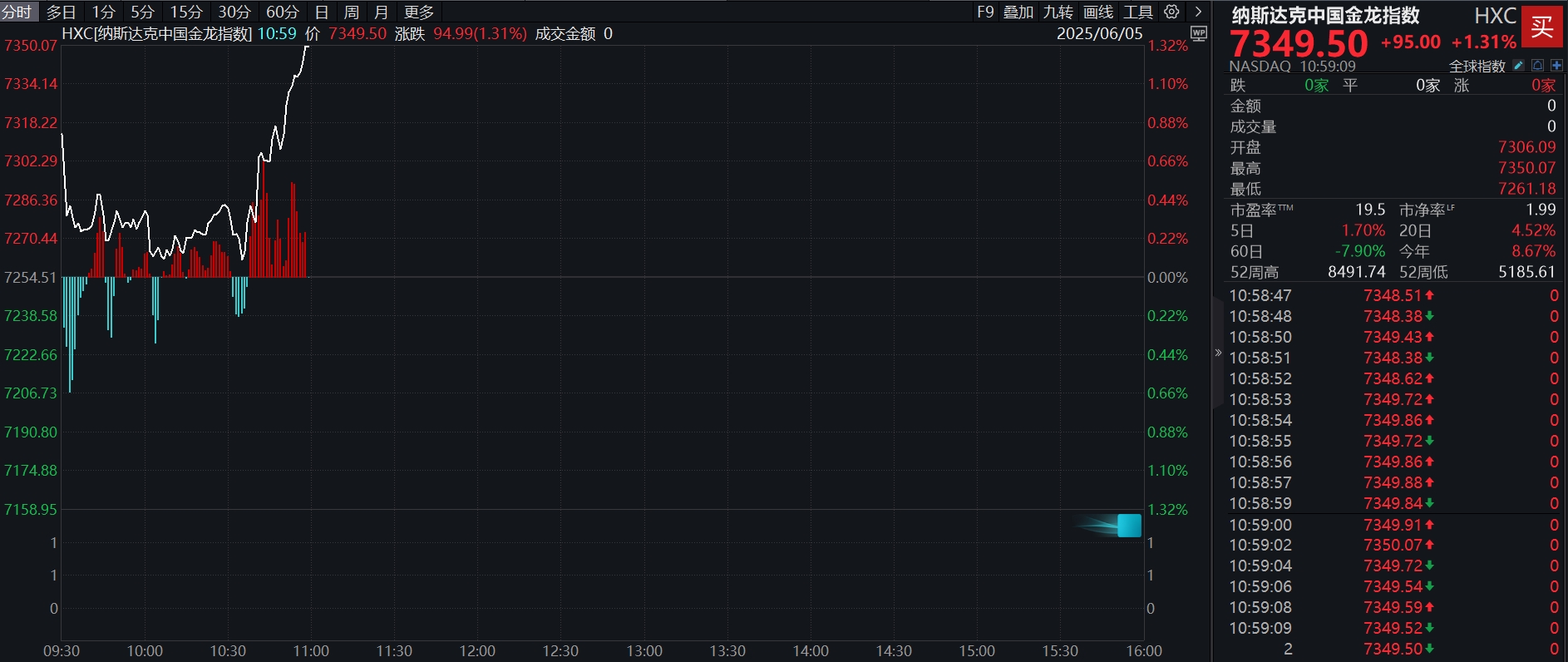Click the 7158.95 price axis label
Image resolution: width=1568 pixels, height=662 pixels.
point(31,509)
